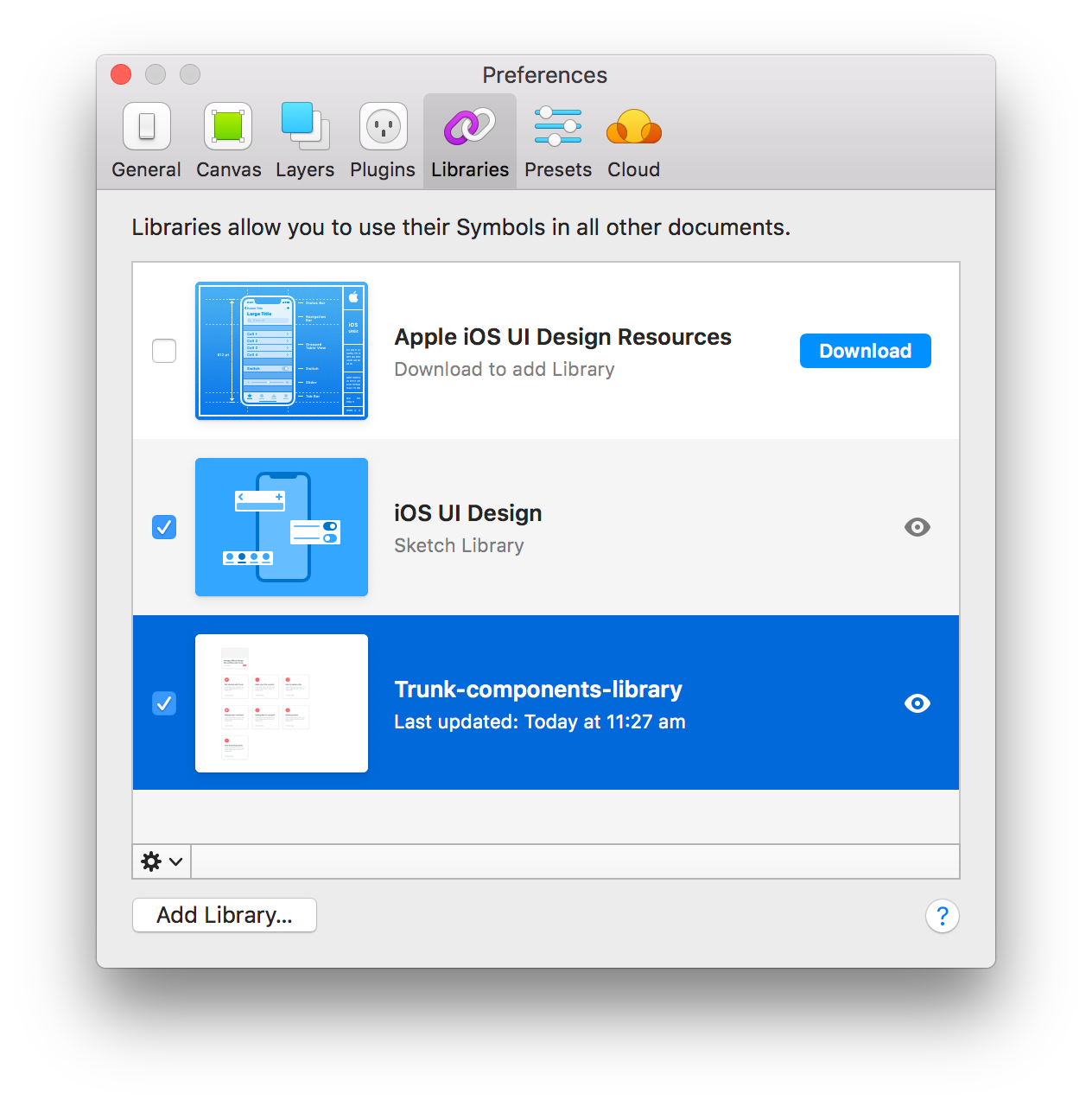Click 'Download to add Library' subtitle
Image resolution: width=1092 pixels, height=1106 pixels.
[x=505, y=369]
